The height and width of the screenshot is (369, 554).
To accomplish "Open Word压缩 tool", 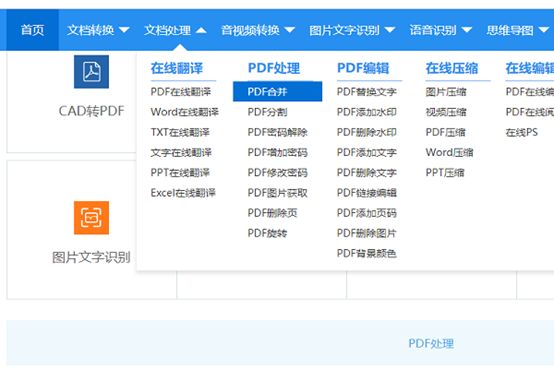I will tap(449, 152).
